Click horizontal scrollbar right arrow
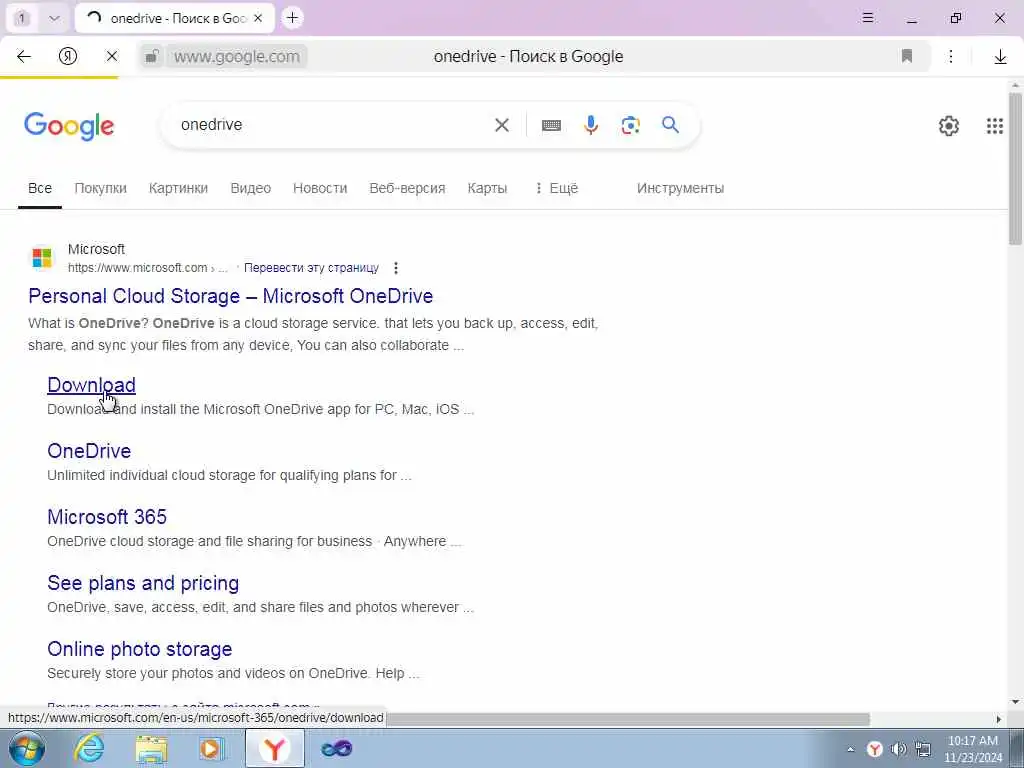1024x768 pixels. point(999,719)
